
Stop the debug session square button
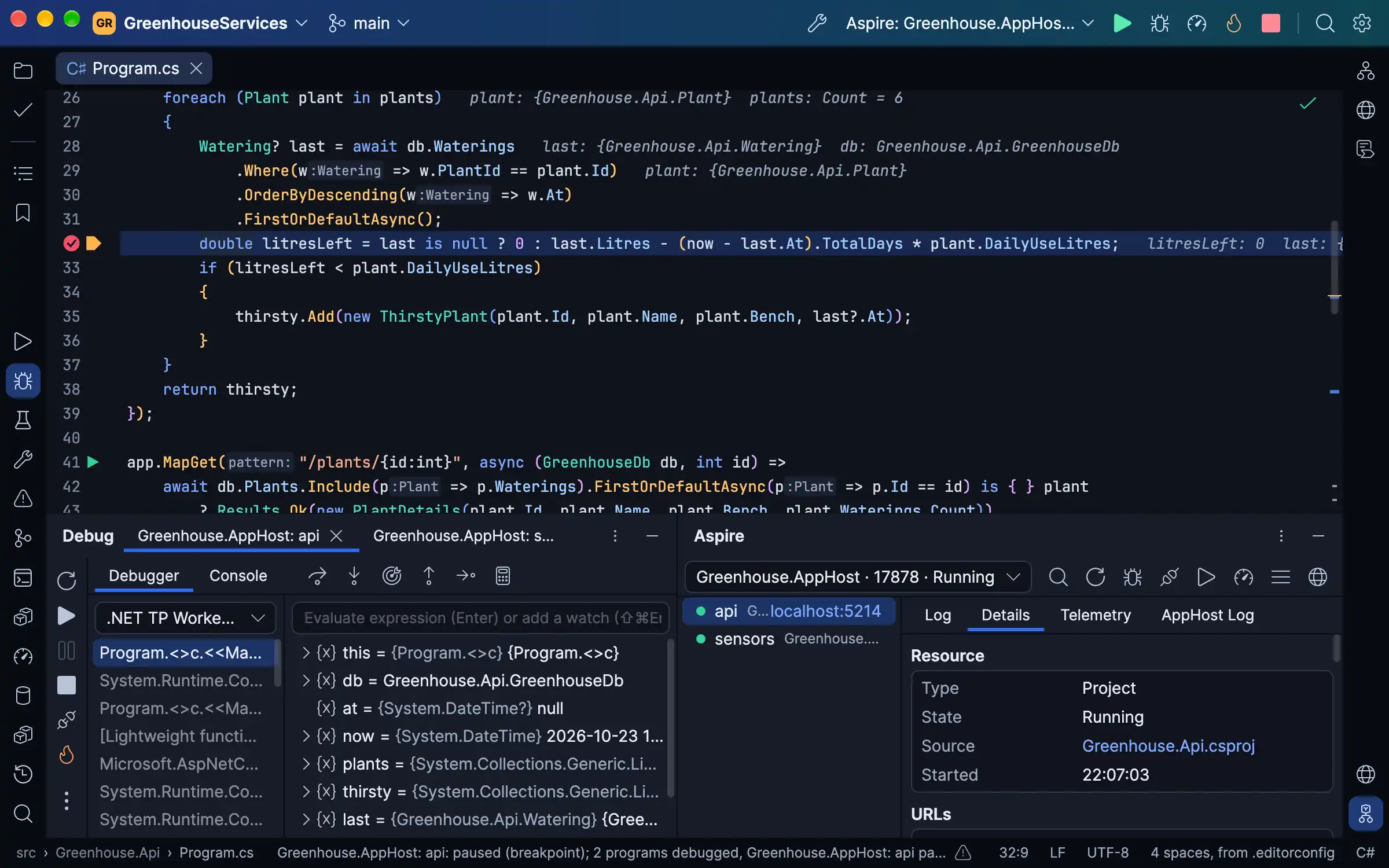(67, 685)
